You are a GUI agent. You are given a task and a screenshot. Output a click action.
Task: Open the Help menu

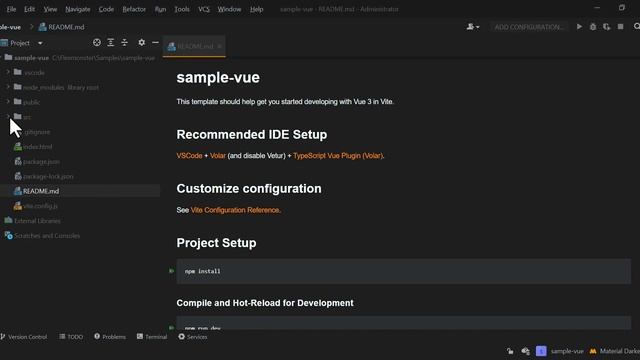(256, 9)
